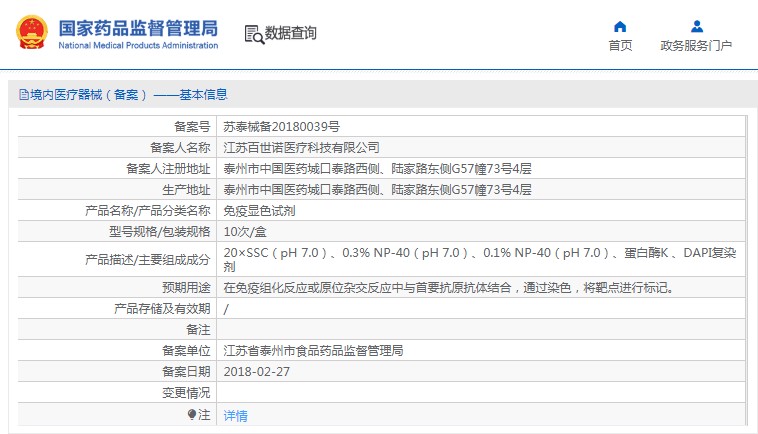Click the 数据查询 heading text
The width and height of the screenshot is (758, 434).
291,33
